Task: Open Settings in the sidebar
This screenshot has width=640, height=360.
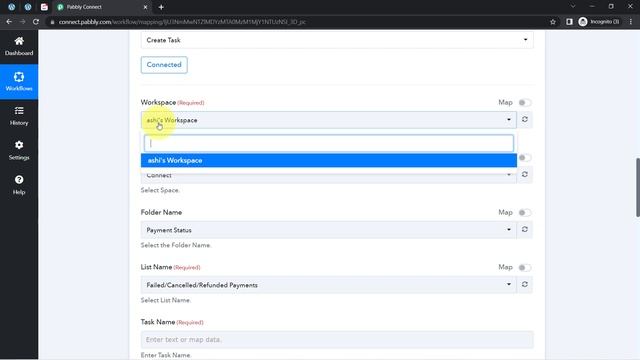Action: (19, 150)
